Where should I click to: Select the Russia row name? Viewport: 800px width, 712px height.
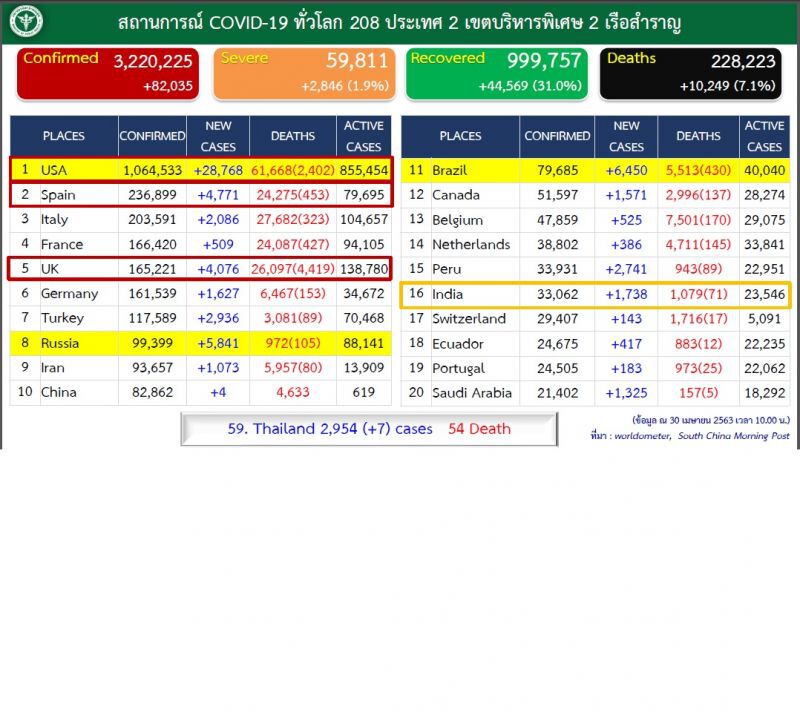[60, 343]
